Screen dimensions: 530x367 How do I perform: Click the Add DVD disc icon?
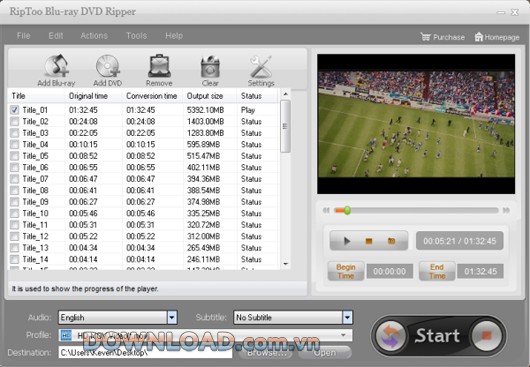108,66
